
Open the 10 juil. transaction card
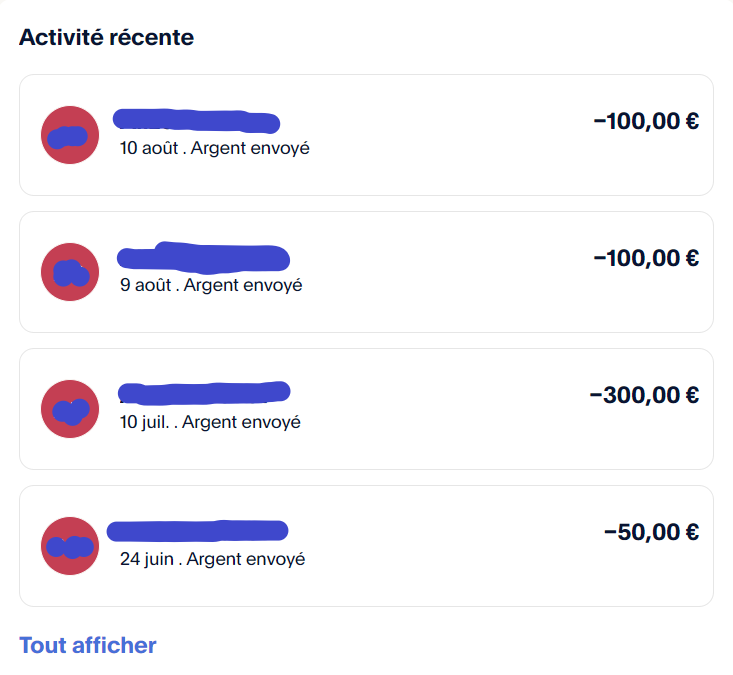click(x=366, y=409)
